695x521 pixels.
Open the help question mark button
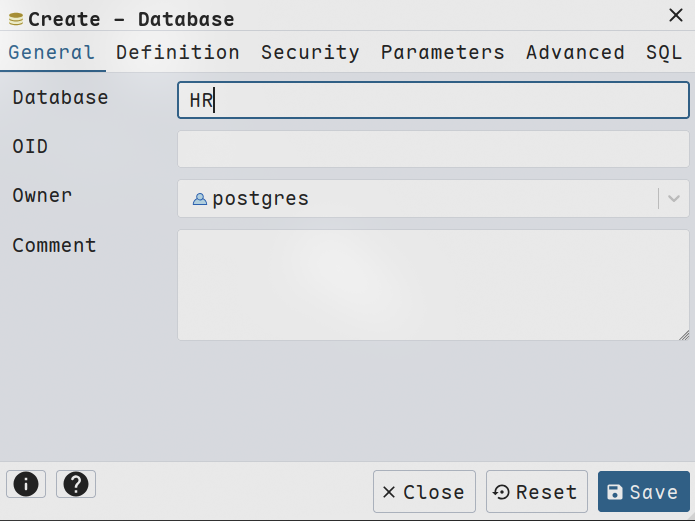(x=76, y=484)
